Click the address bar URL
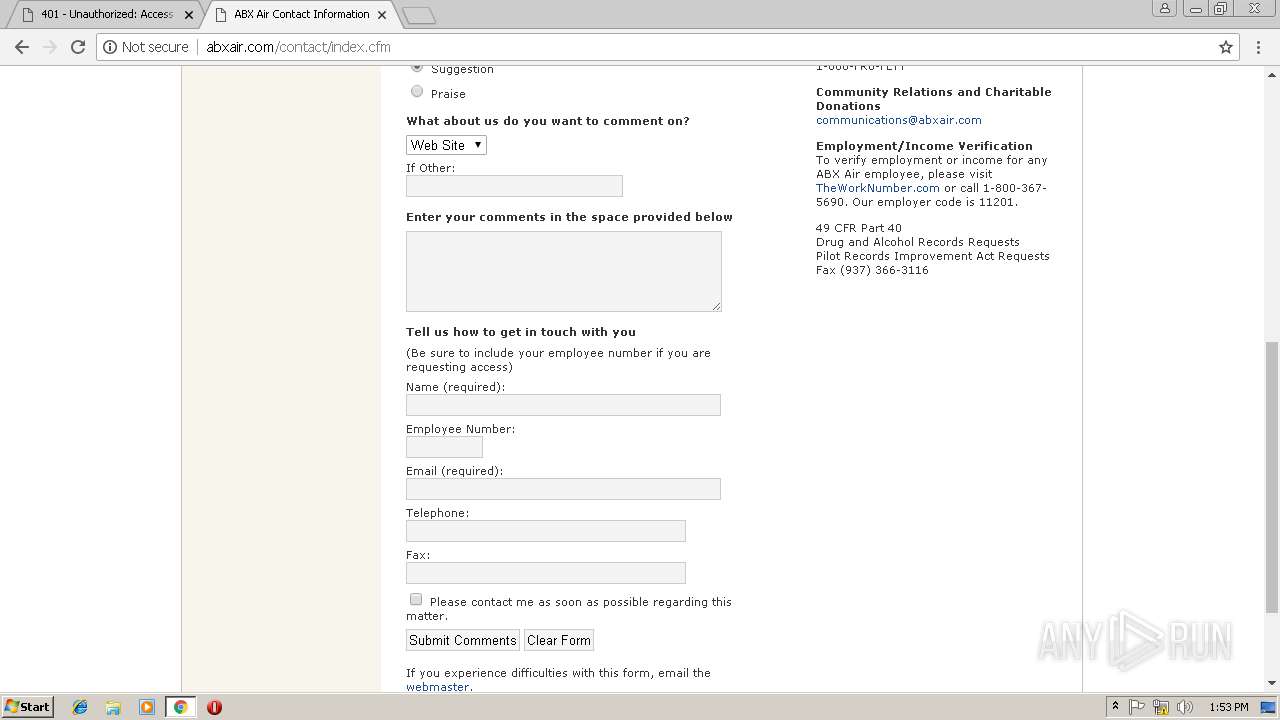1280x720 pixels. (298, 47)
